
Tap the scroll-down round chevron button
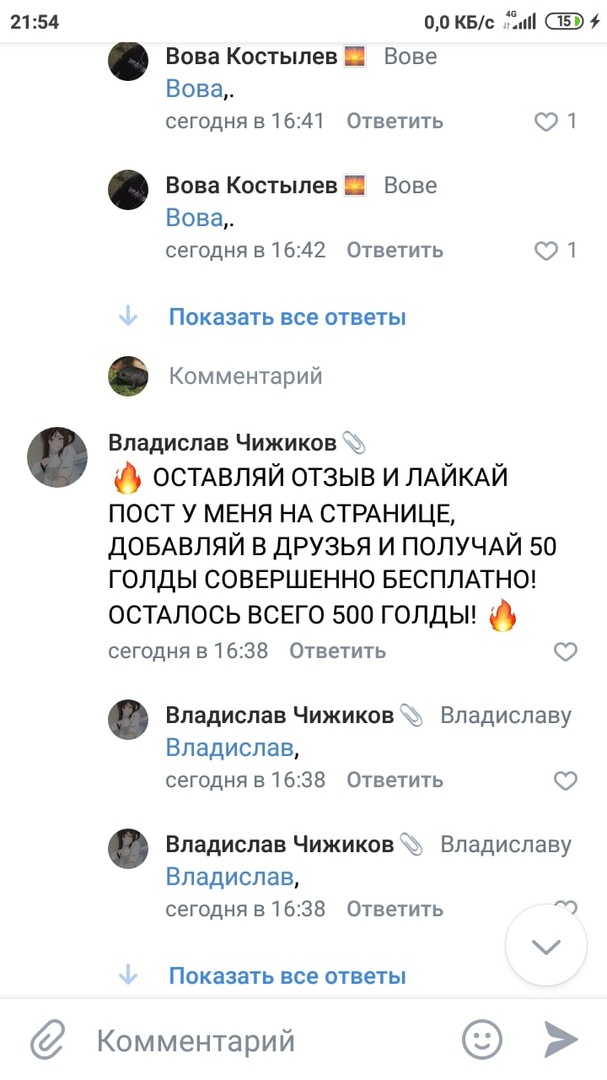pyautogui.click(x=546, y=946)
